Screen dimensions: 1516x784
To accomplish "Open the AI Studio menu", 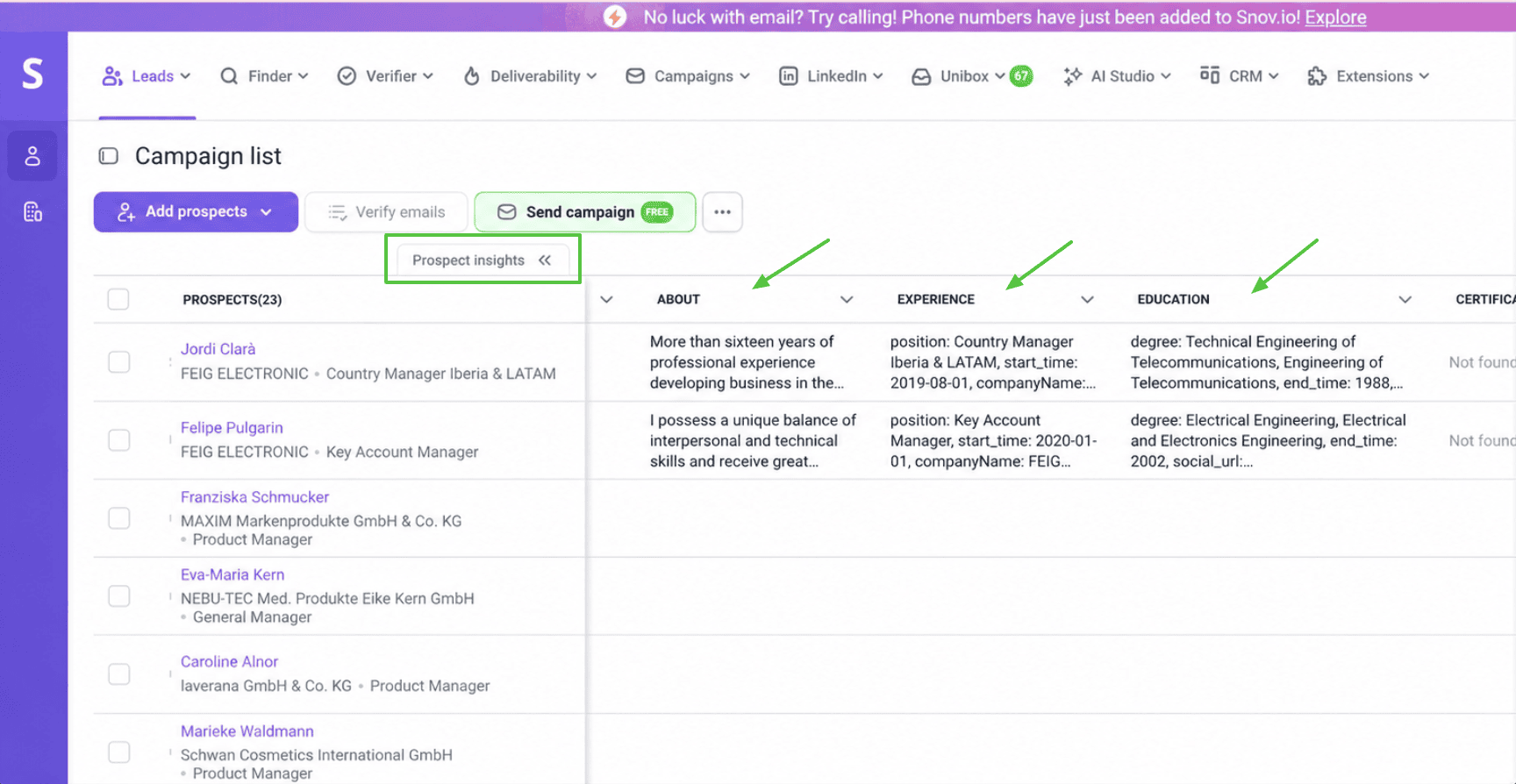I will [1117, 76].
